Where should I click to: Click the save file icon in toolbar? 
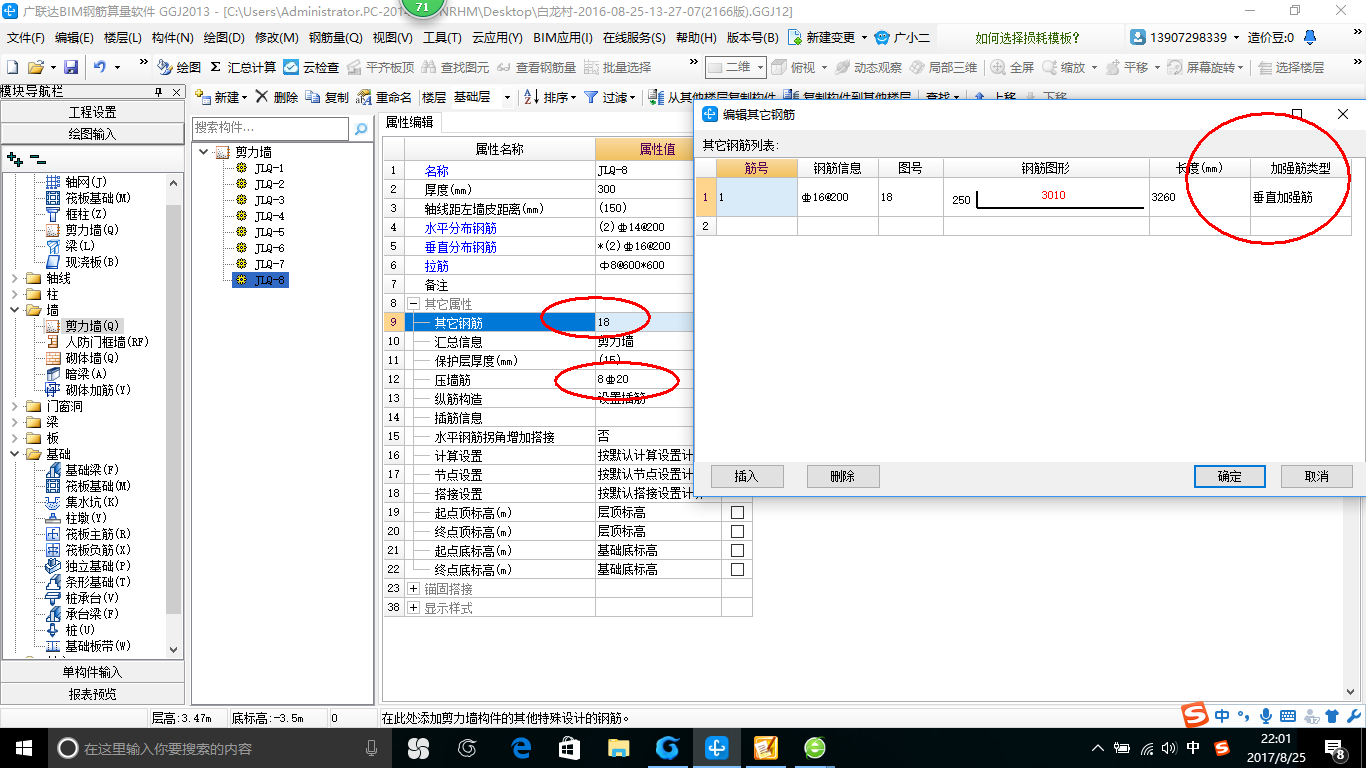pos(71,67)
